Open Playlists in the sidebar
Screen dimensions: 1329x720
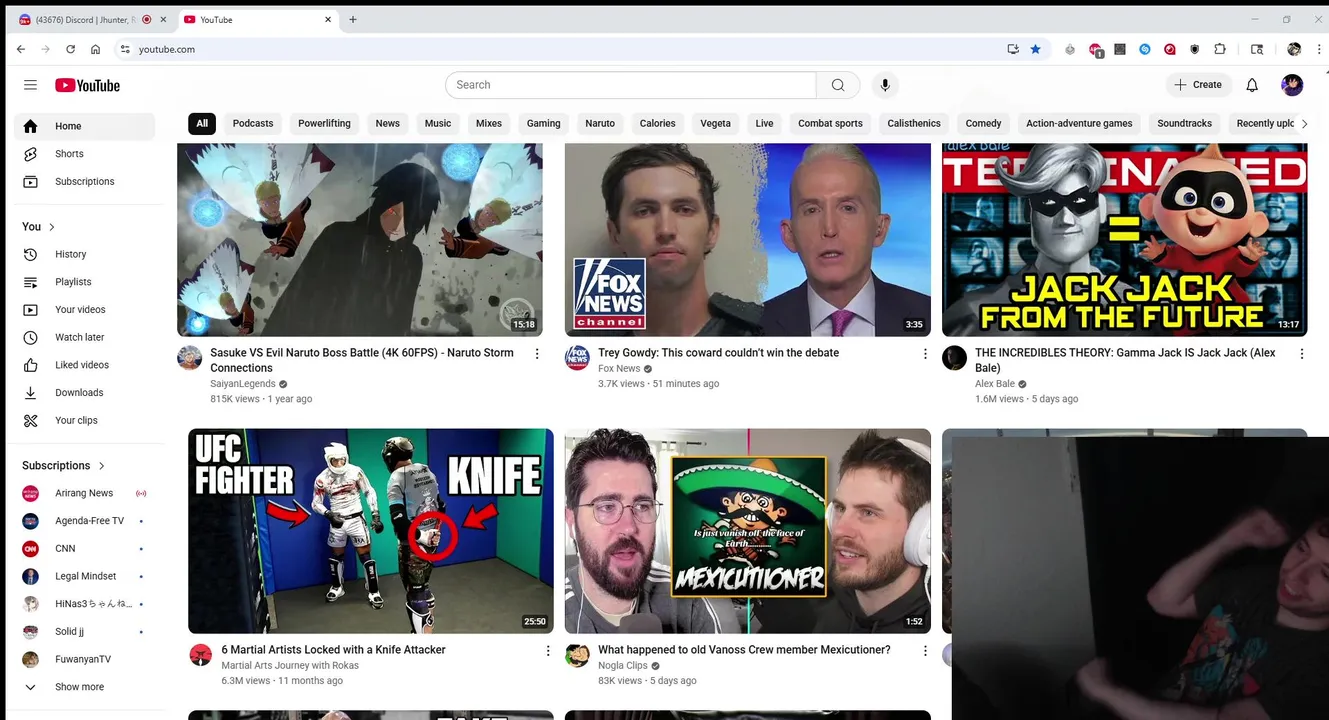[85, 282]
